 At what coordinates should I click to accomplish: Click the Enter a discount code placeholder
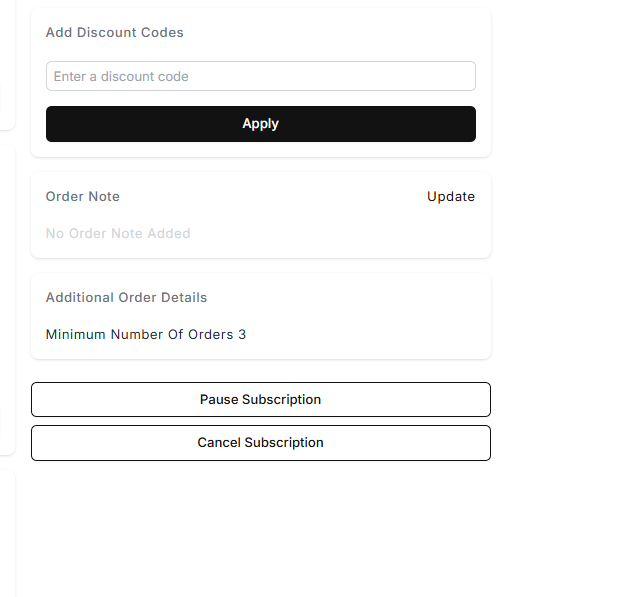point(121,76)
